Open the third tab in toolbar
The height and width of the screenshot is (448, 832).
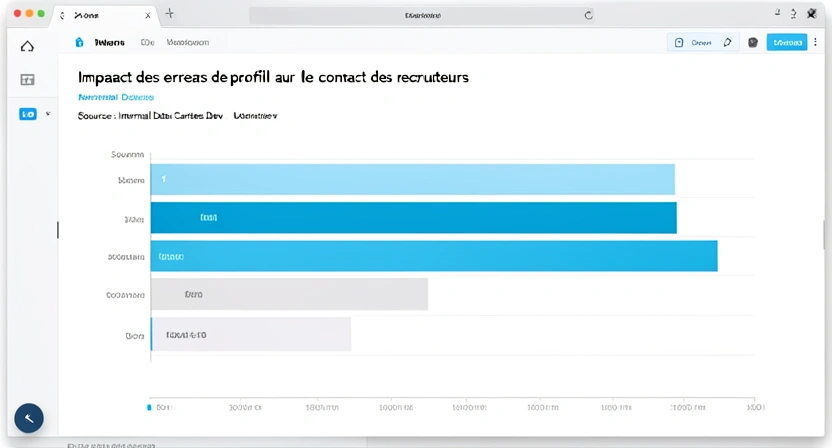click(187, 42)
